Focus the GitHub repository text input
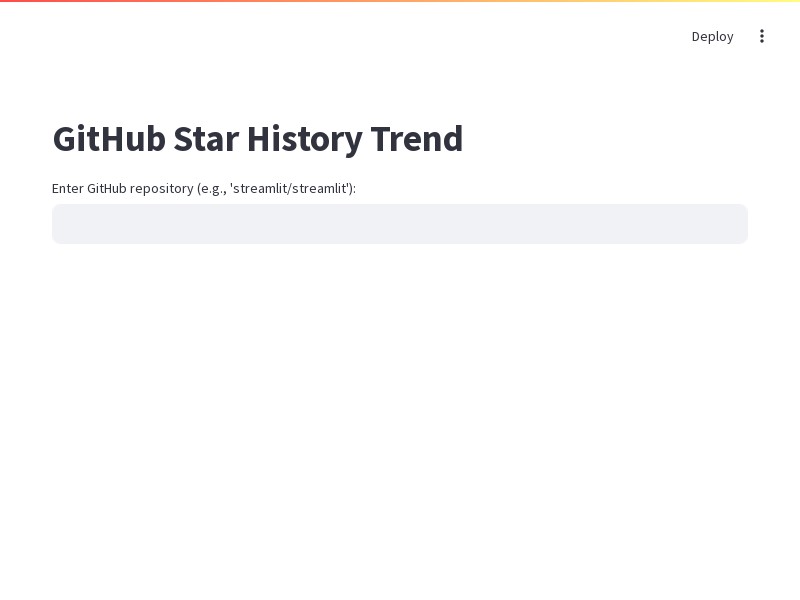Image resolution: width=800 pixels, height=600 pixels. click(400, 224)
